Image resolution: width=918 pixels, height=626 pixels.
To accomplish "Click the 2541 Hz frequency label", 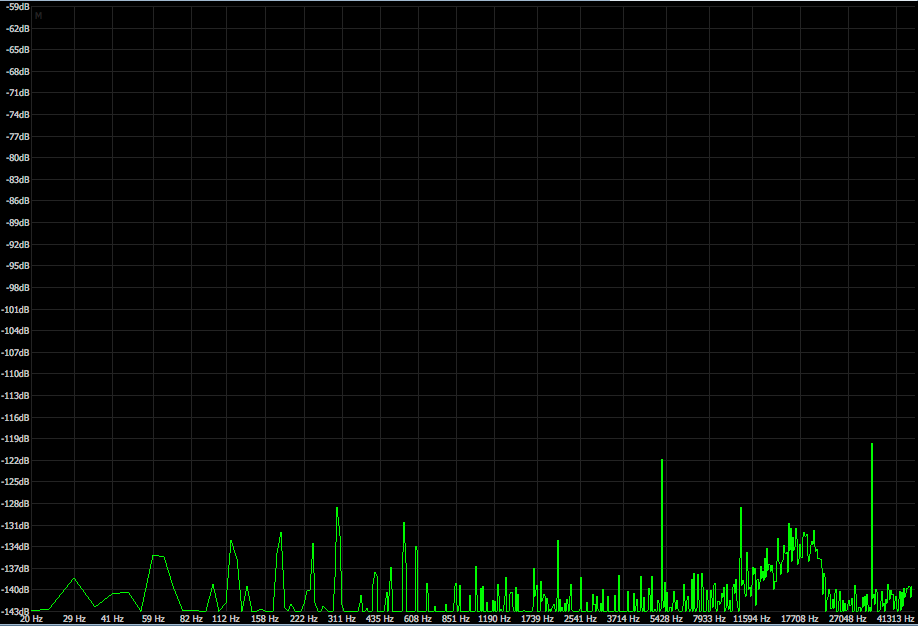I will point(580,618).
